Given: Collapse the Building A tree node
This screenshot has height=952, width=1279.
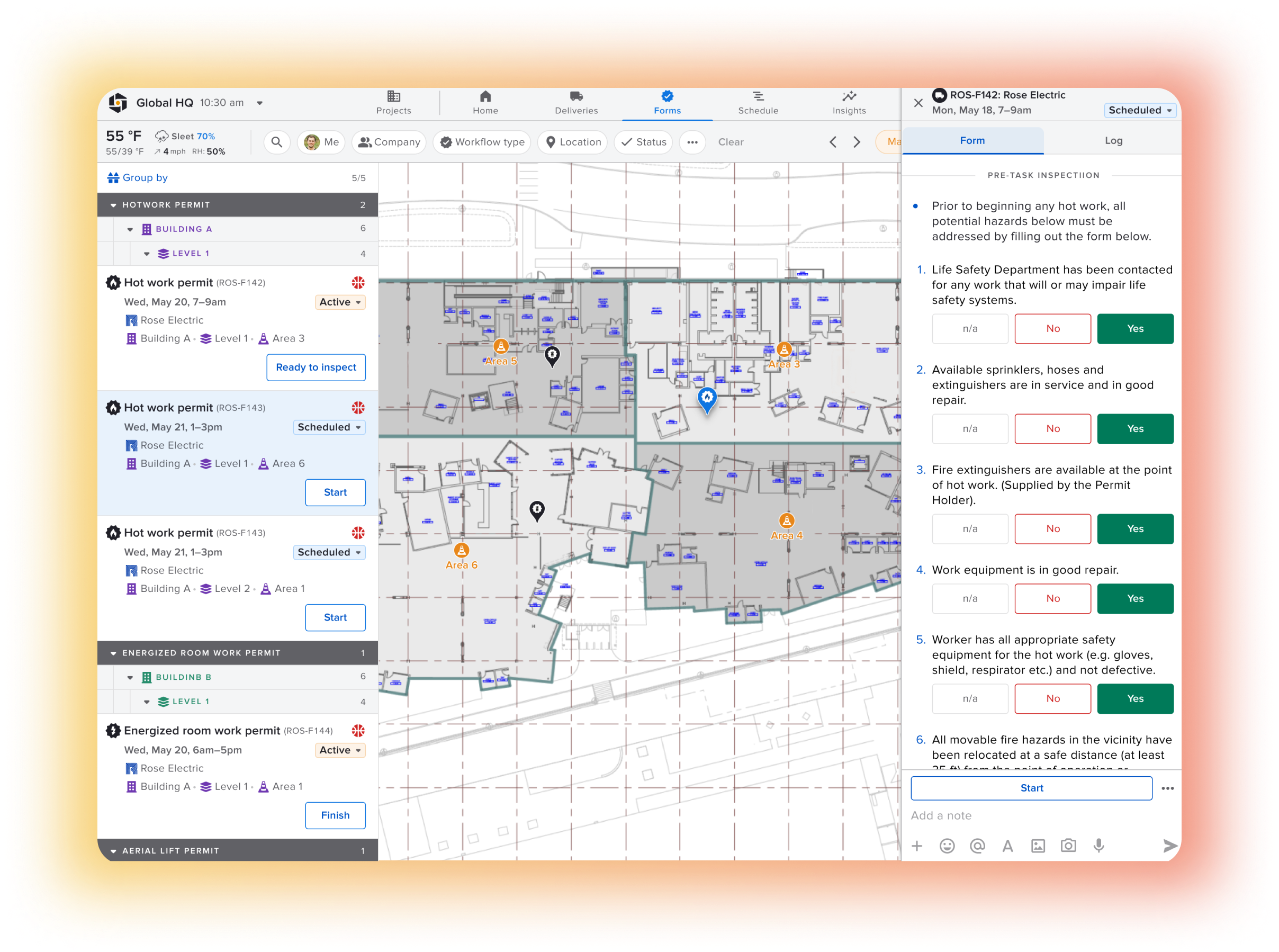Looking at the screenshot, I should click(130, 229).
